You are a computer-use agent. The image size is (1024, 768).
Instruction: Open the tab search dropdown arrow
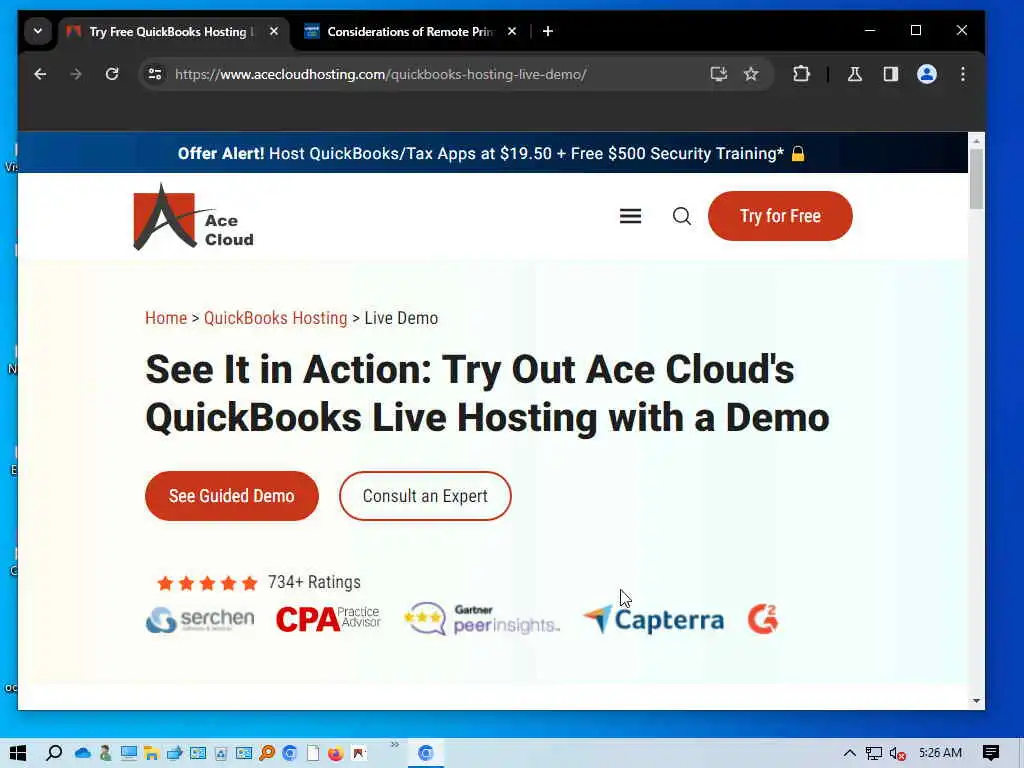38,31
